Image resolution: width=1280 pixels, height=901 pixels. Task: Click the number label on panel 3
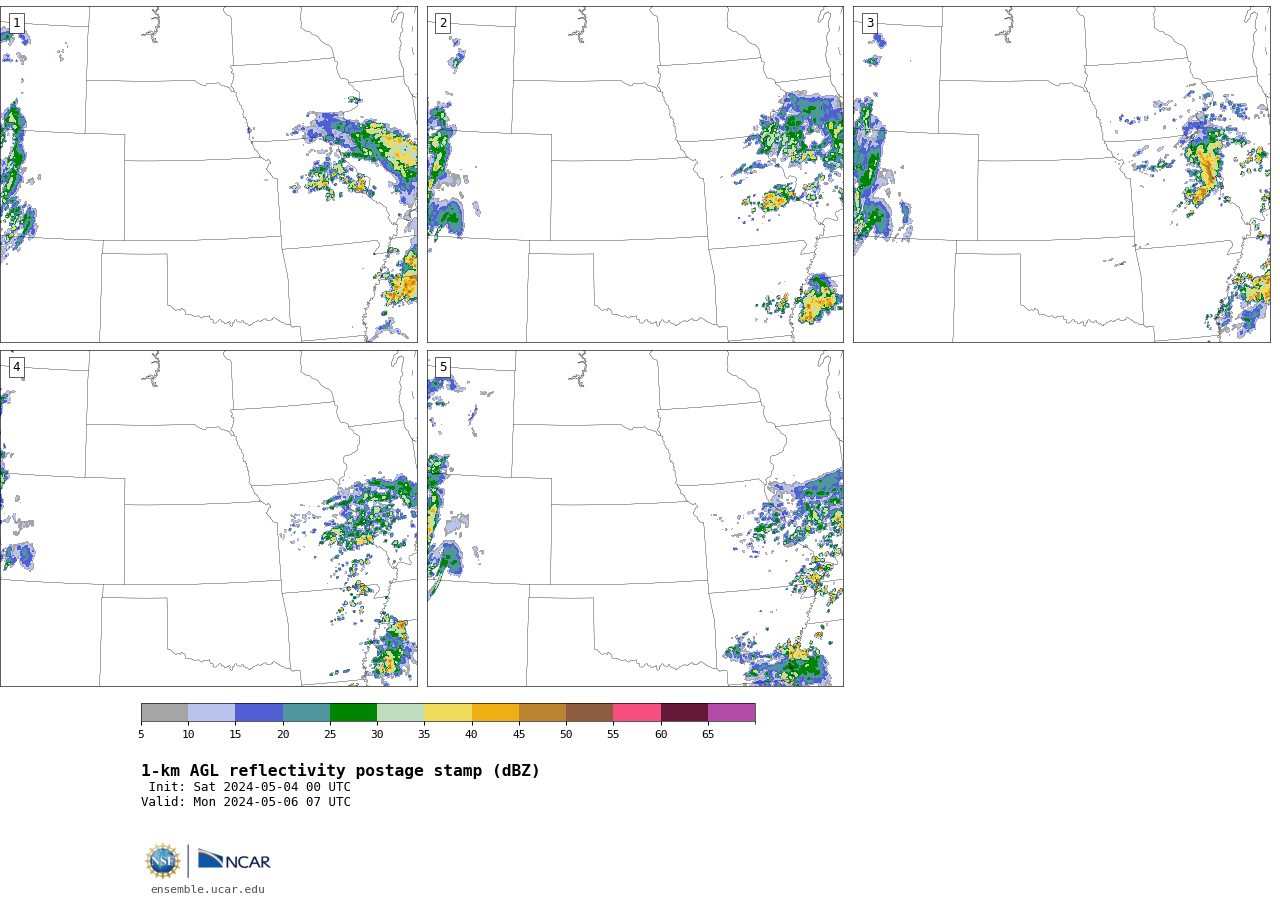click(x=869, y=23)
